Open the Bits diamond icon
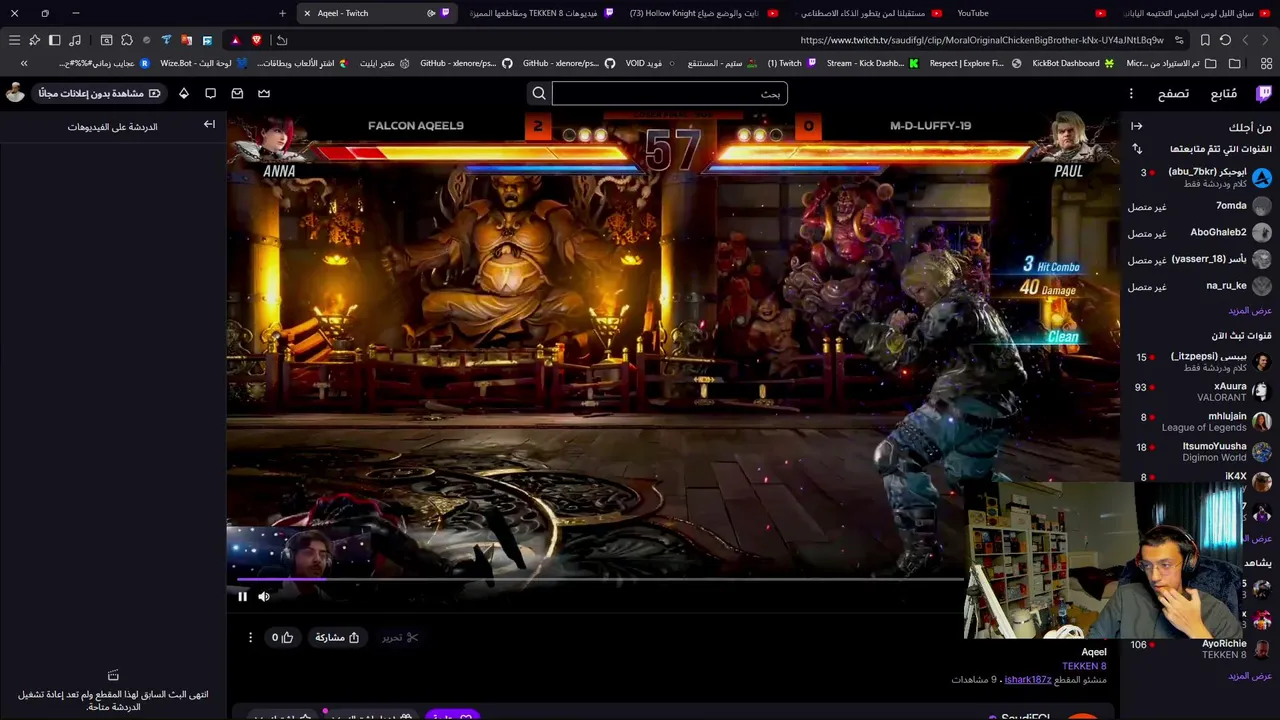Image resolution: width=1280 pixels, height=720 pixels. (184, 93)
